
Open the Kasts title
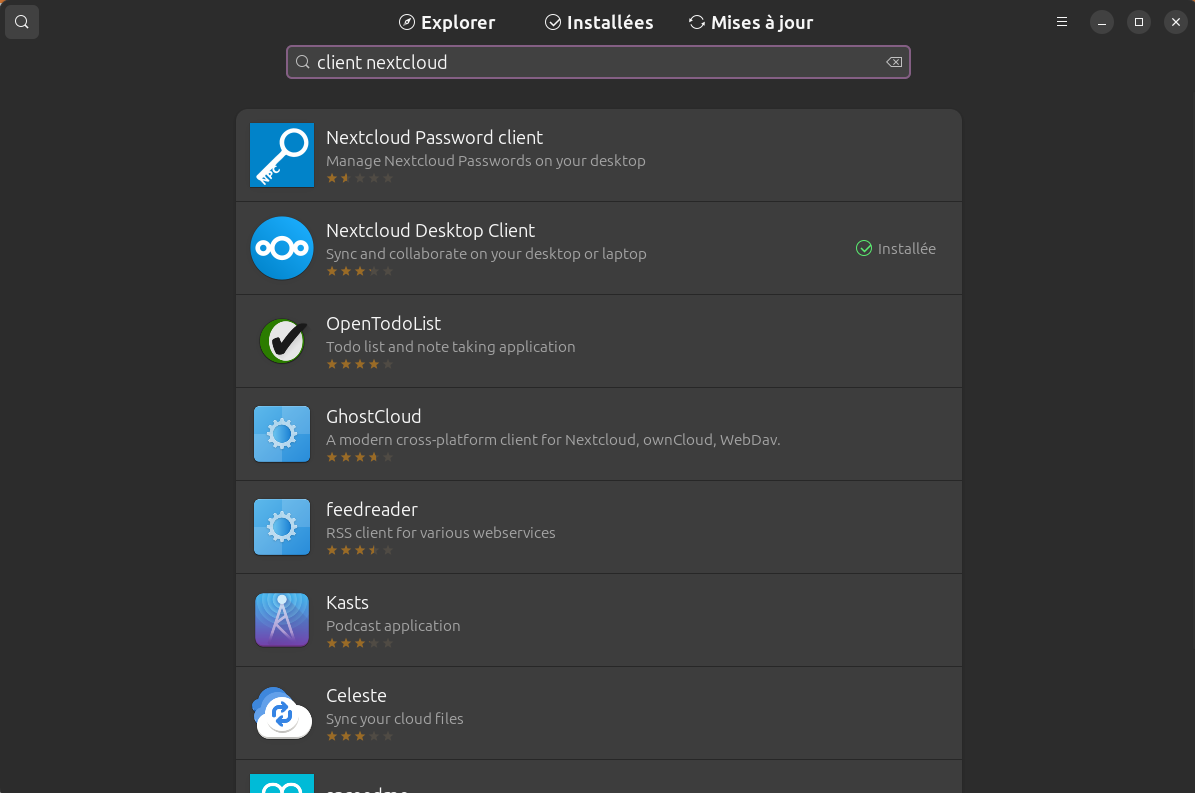tap(348, 603)
